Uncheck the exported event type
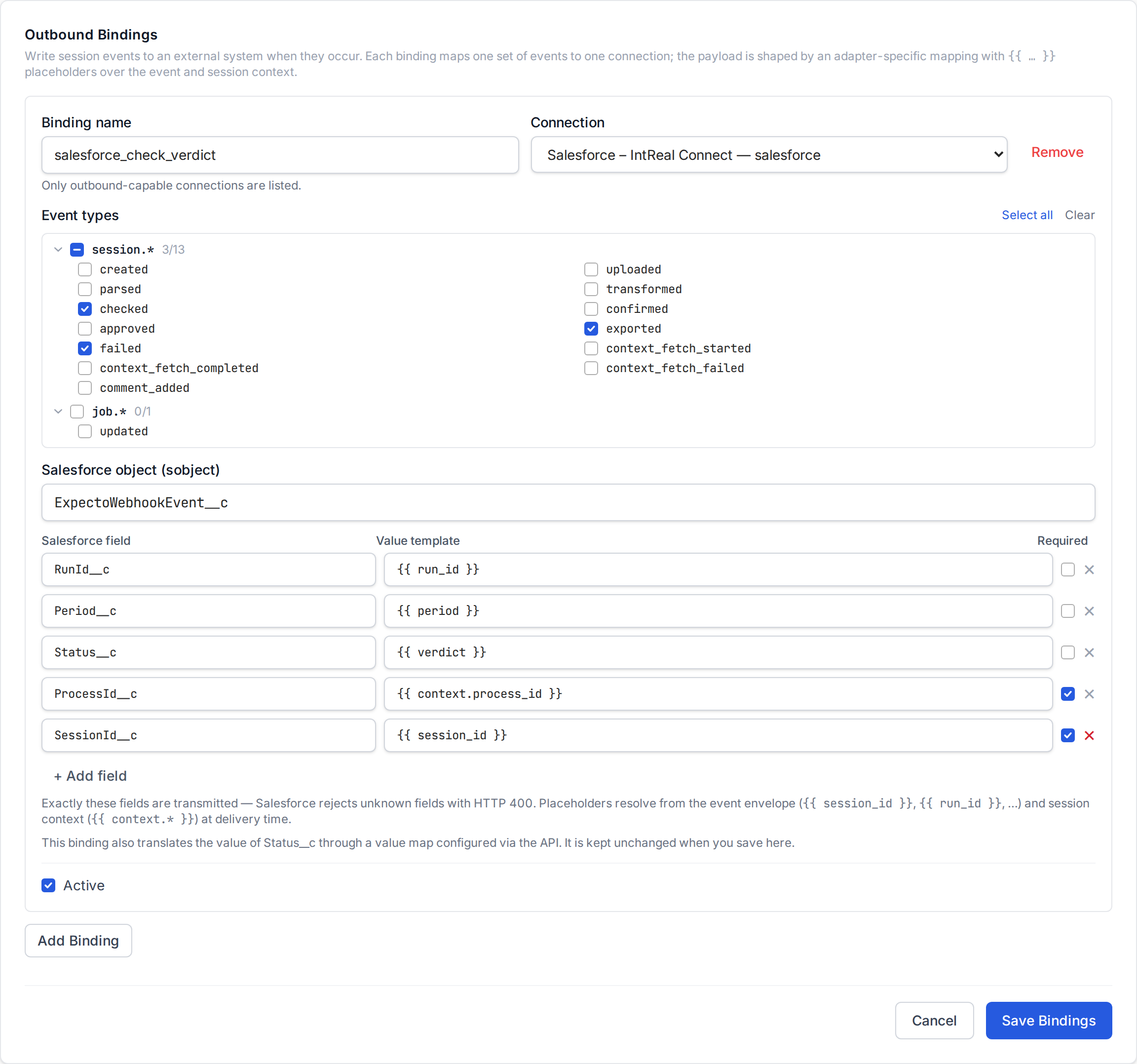The height and width of the screenshot is (1064, 1137). click(591, 328)
